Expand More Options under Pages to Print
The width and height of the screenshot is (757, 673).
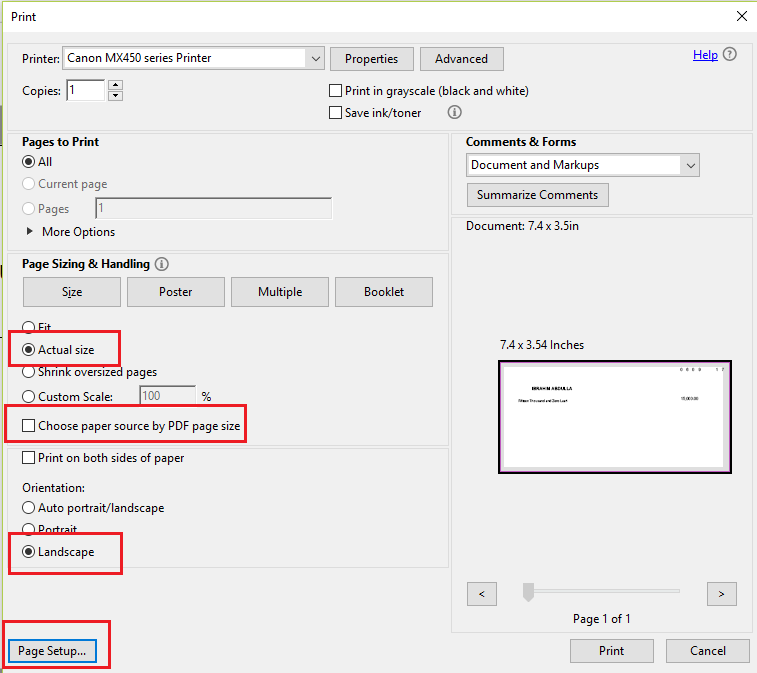29,232
